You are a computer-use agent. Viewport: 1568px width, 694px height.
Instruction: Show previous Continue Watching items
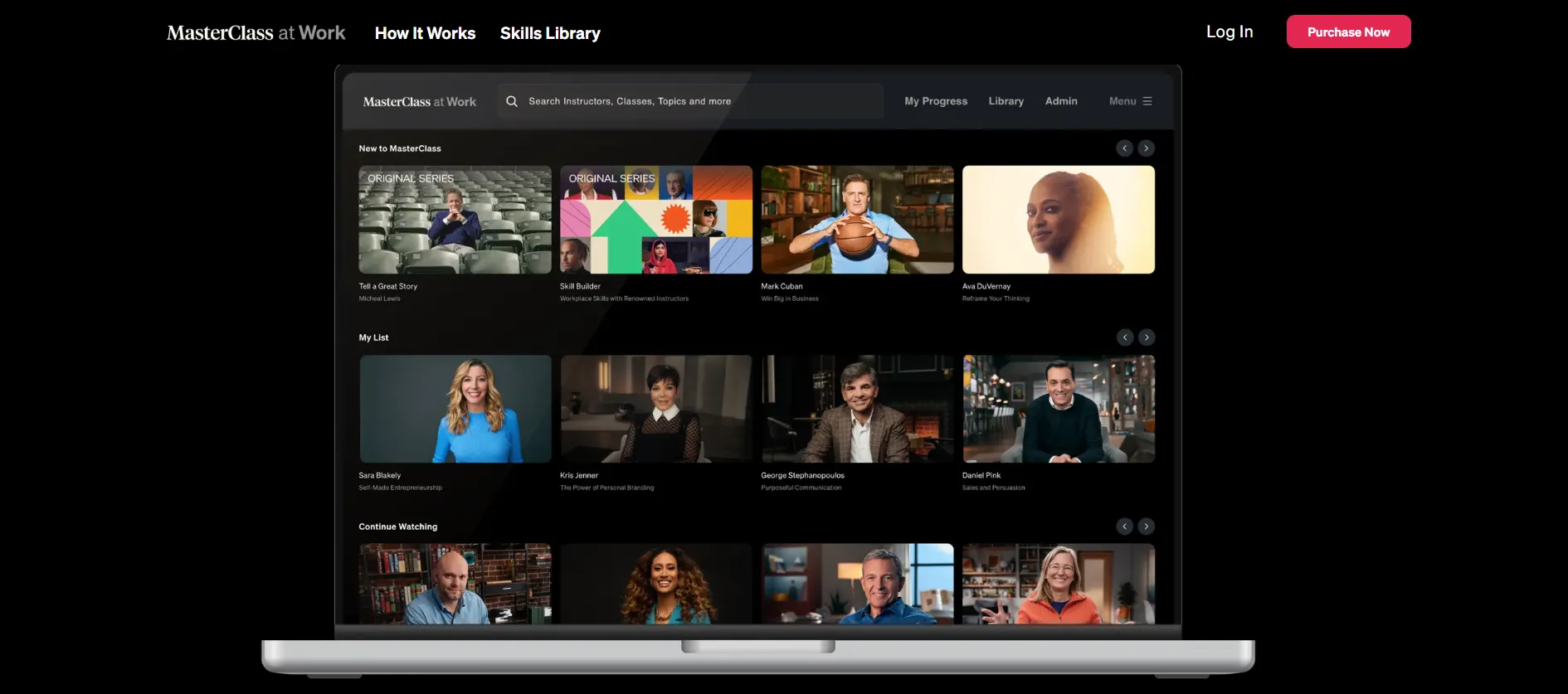pyautogui.click(x=1124, y=527)
